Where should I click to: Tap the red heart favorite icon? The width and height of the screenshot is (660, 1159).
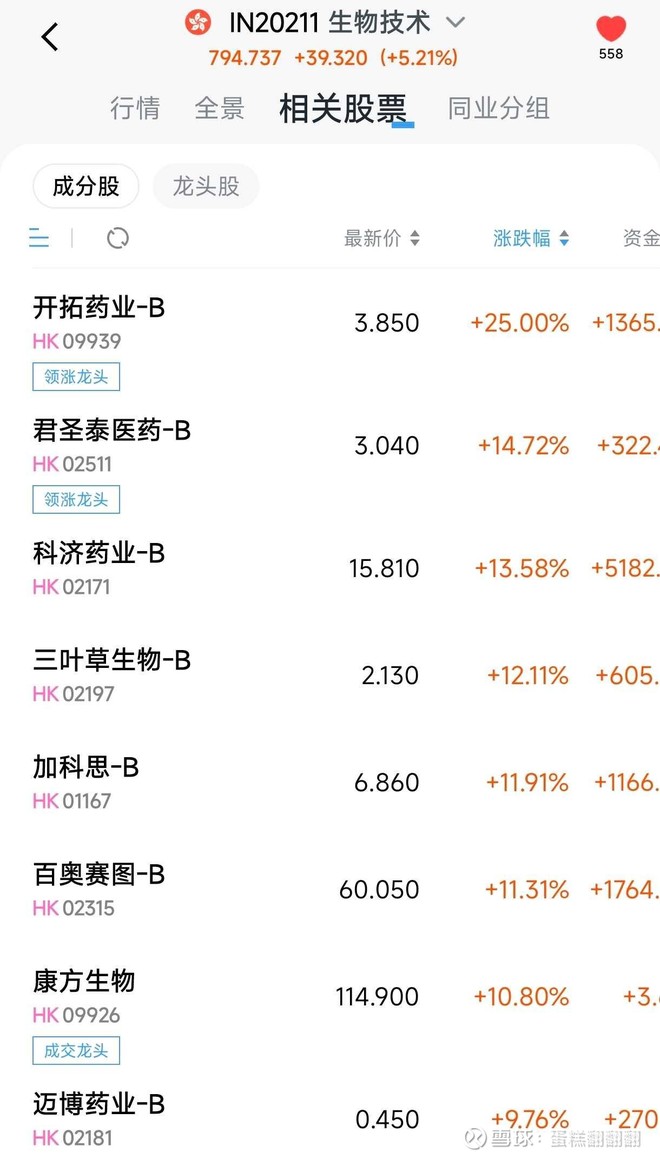point(609,30)
